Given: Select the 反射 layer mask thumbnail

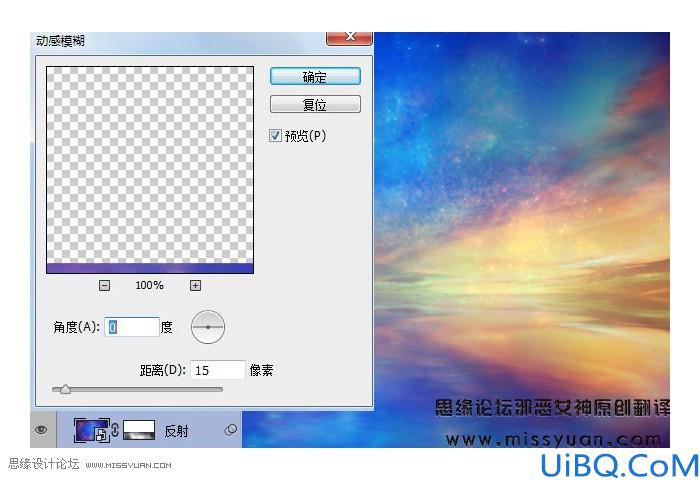Looking at the screenshot, I should [139, 430].
